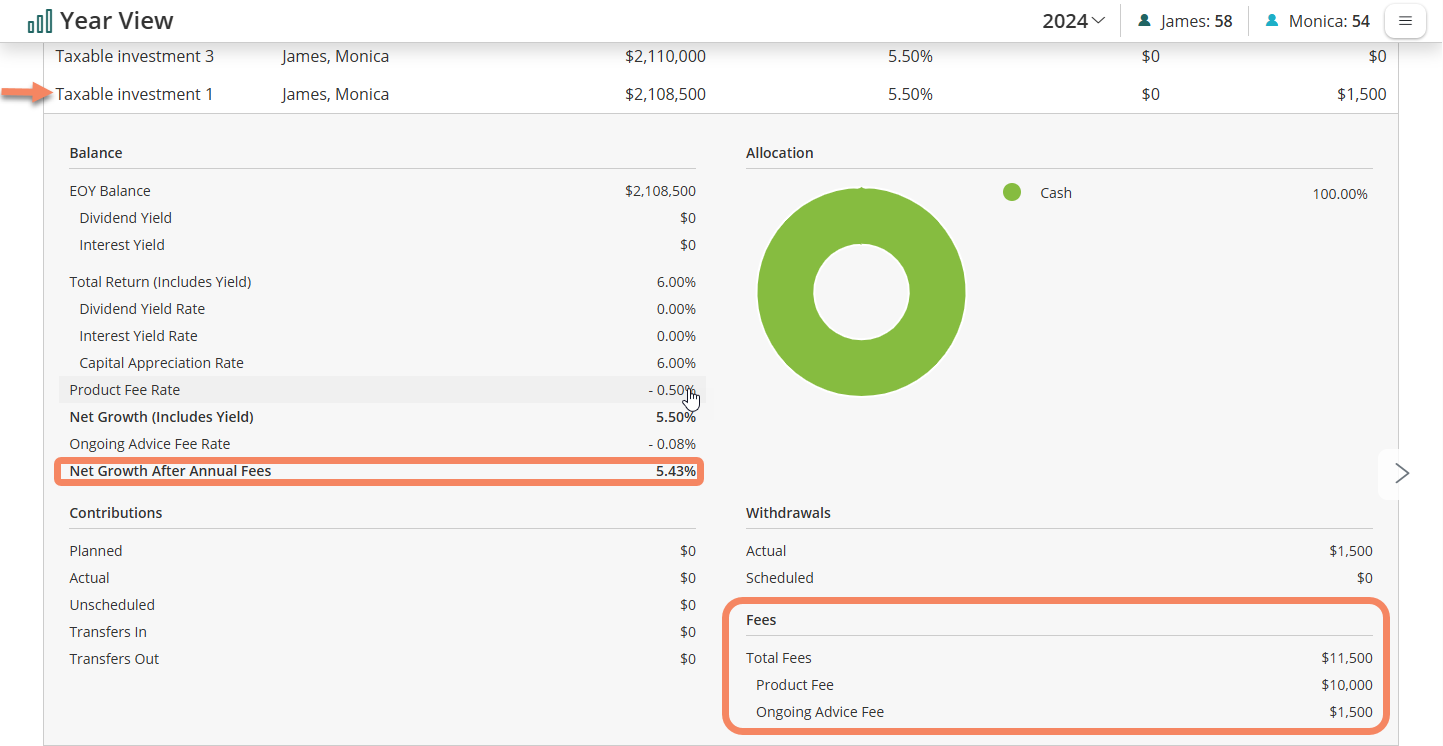The image size is (1443, 746).
Task: Select the Net Growth After Annual Fees row
Action: click(380, 471)
